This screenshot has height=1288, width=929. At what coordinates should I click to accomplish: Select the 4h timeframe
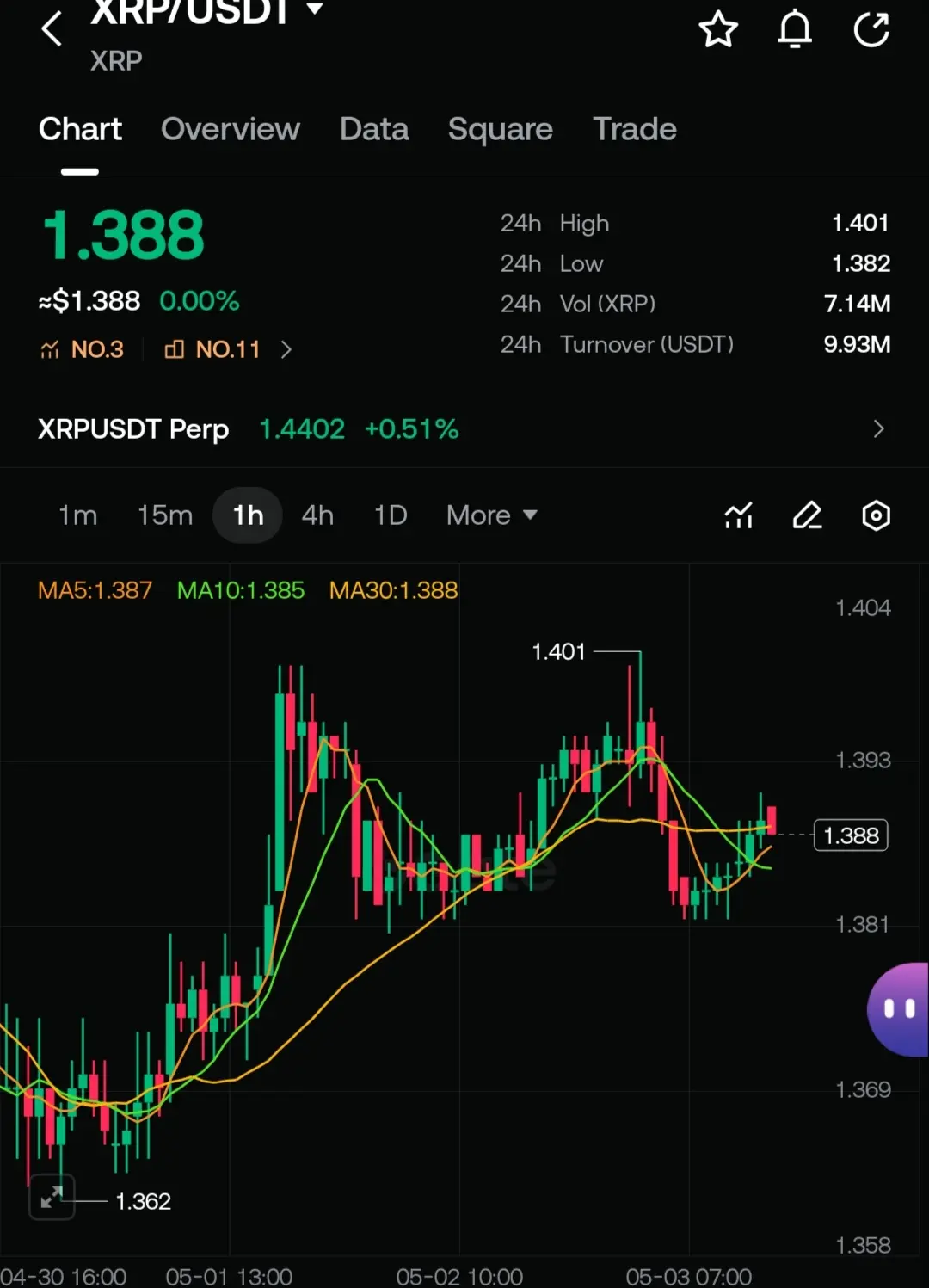pos(317,515)
